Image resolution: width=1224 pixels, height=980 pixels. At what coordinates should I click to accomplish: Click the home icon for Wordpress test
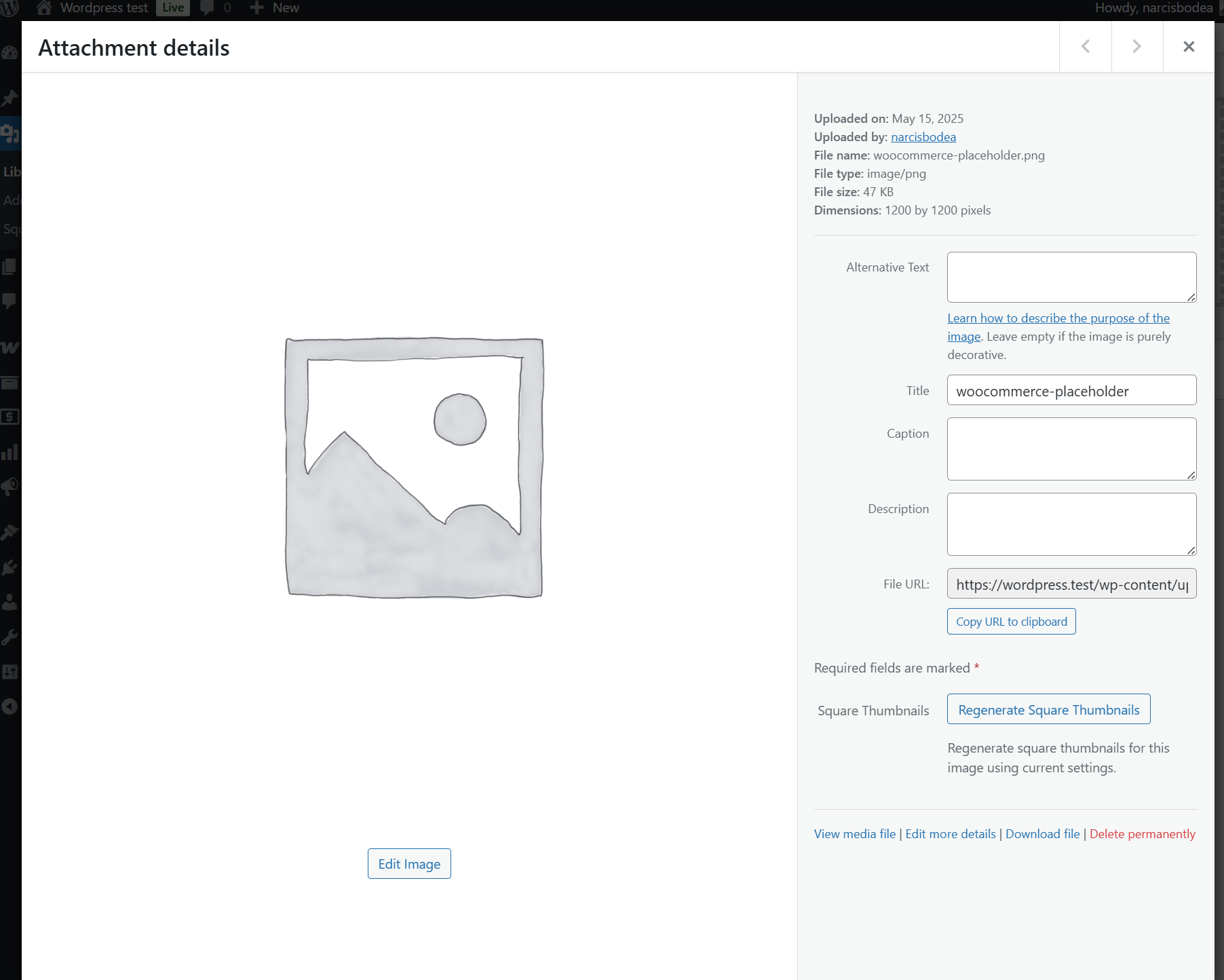click(x=44, y=8)
